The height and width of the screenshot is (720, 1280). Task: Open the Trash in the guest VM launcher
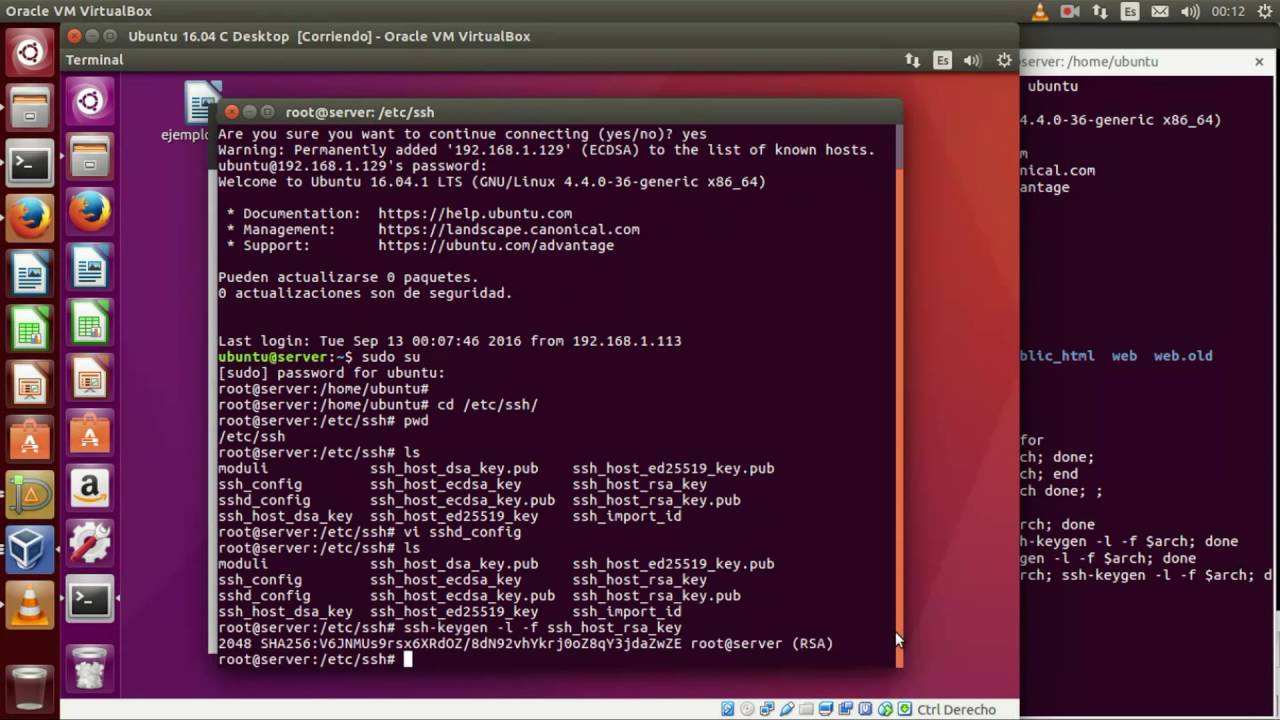pyautogui.click(x=90, y=667)
